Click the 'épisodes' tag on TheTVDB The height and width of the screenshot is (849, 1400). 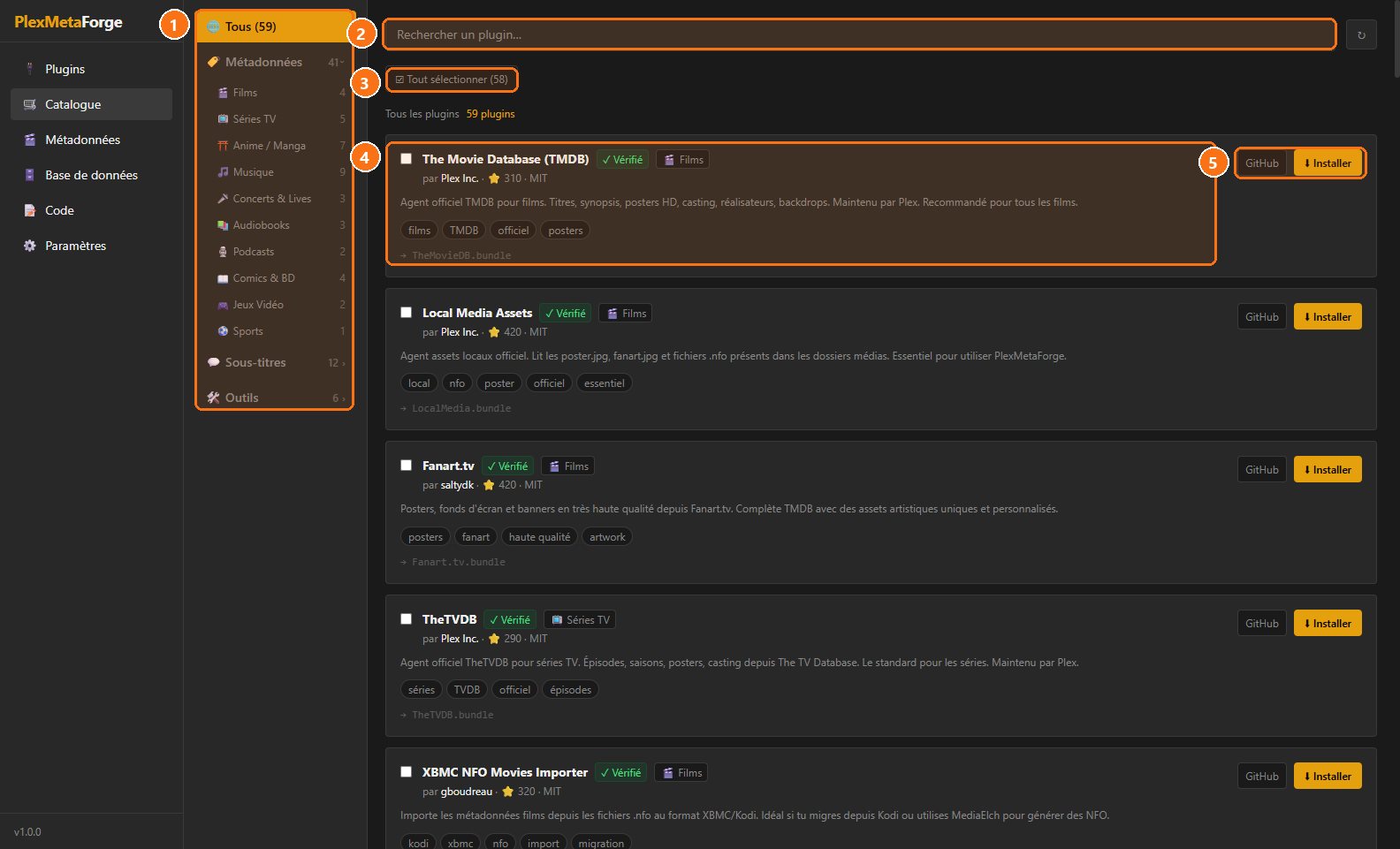tap(571, 690)
